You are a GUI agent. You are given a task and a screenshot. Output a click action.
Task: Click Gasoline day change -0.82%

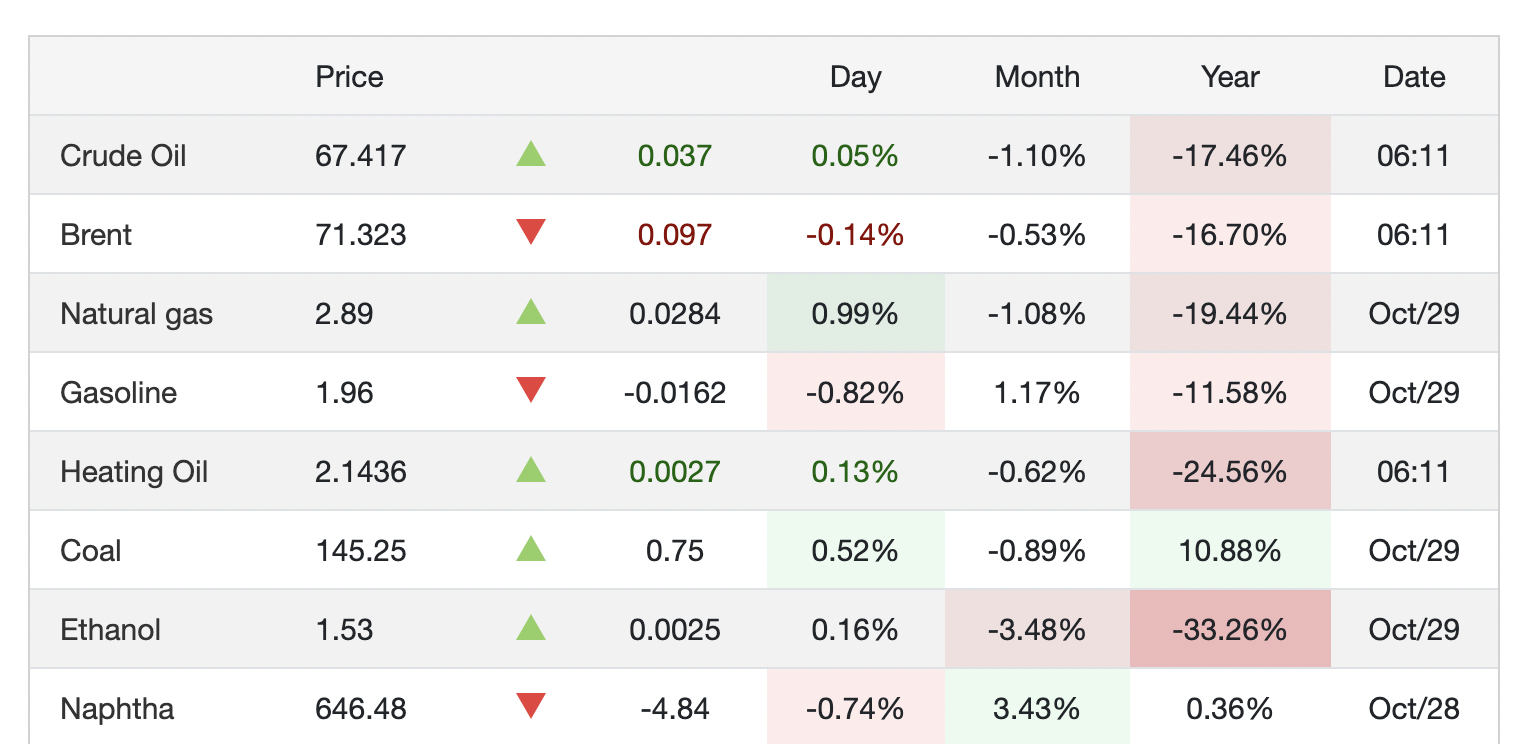tap(855, 393)
